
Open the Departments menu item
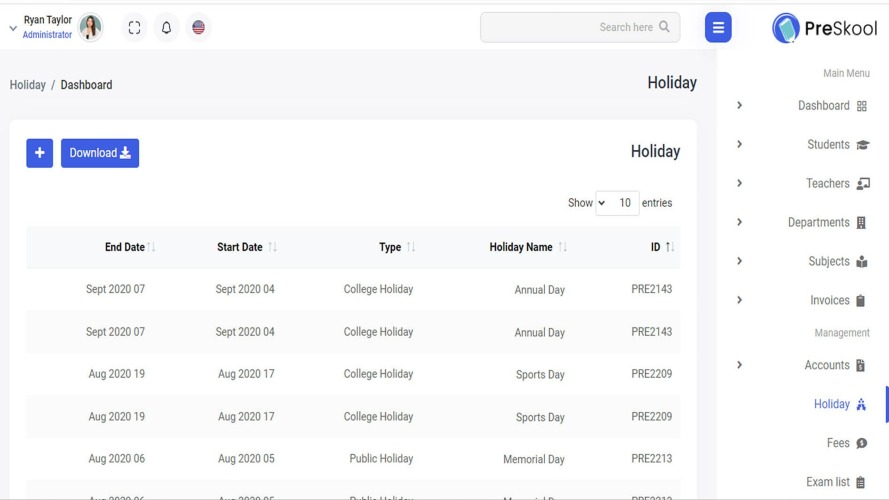pos(819,222)
